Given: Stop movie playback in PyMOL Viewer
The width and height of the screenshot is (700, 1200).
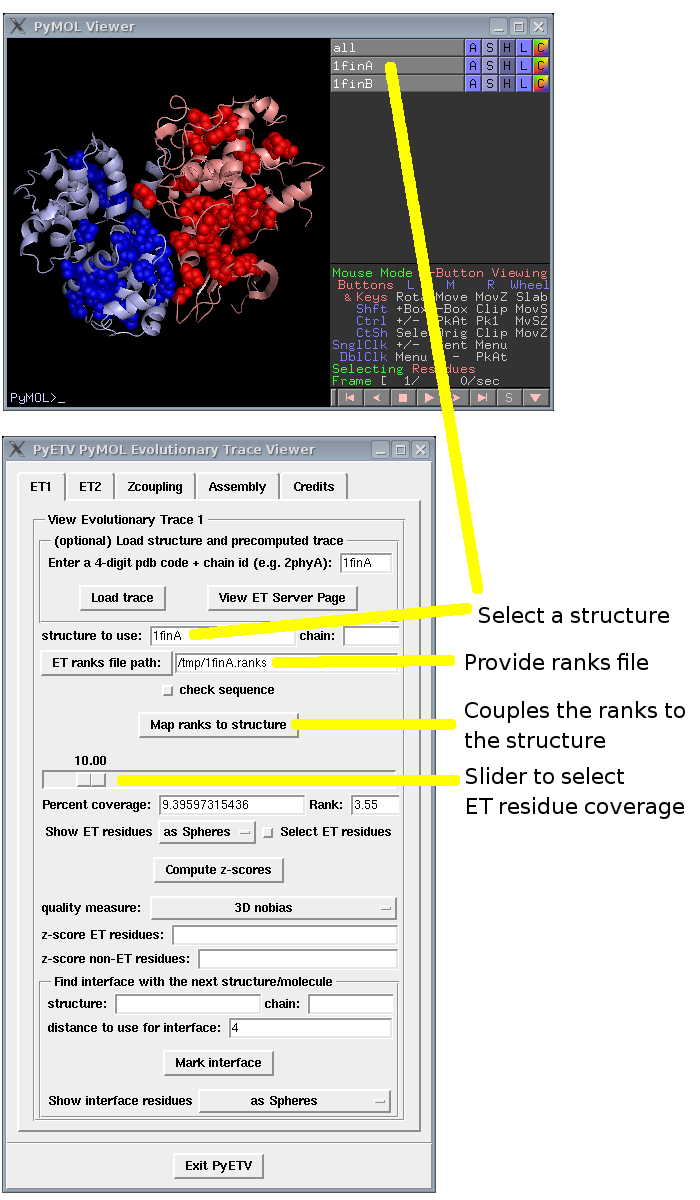Looking at the screenshot, I should pos(403,398).
